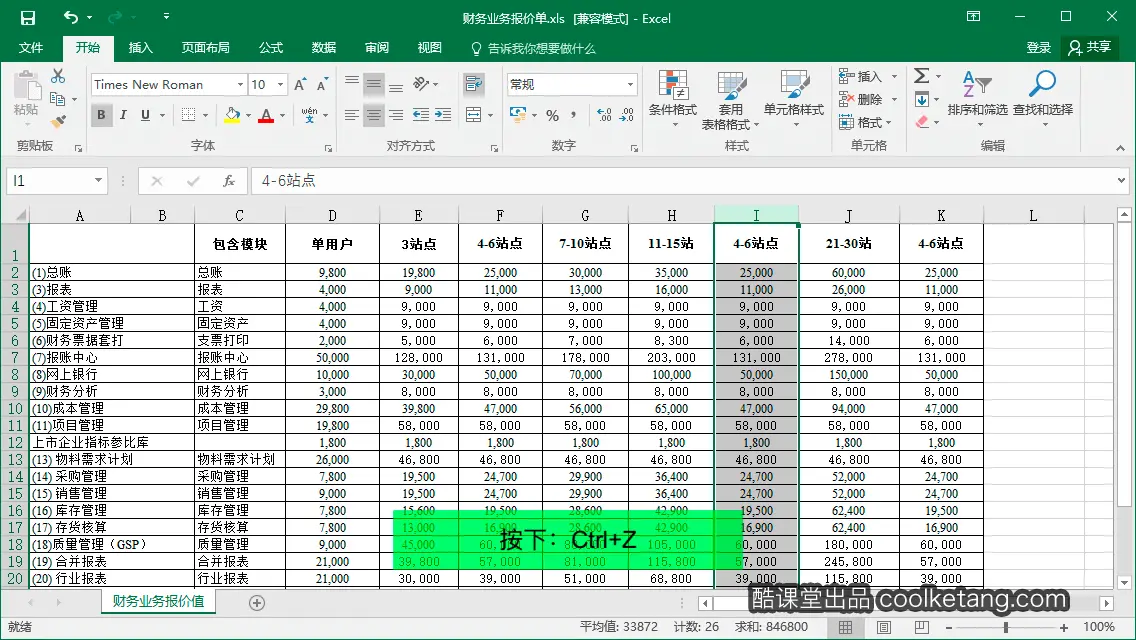Toggle middle vertical alignment
The image size is (1136, 640).
click(x=374, y=84)
